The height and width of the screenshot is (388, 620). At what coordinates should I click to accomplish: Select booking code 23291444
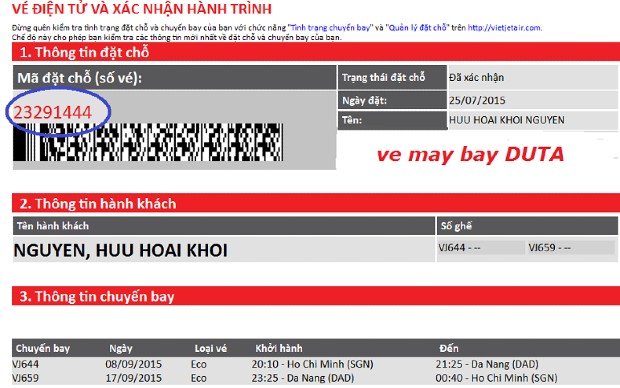[x=53, y=112]
